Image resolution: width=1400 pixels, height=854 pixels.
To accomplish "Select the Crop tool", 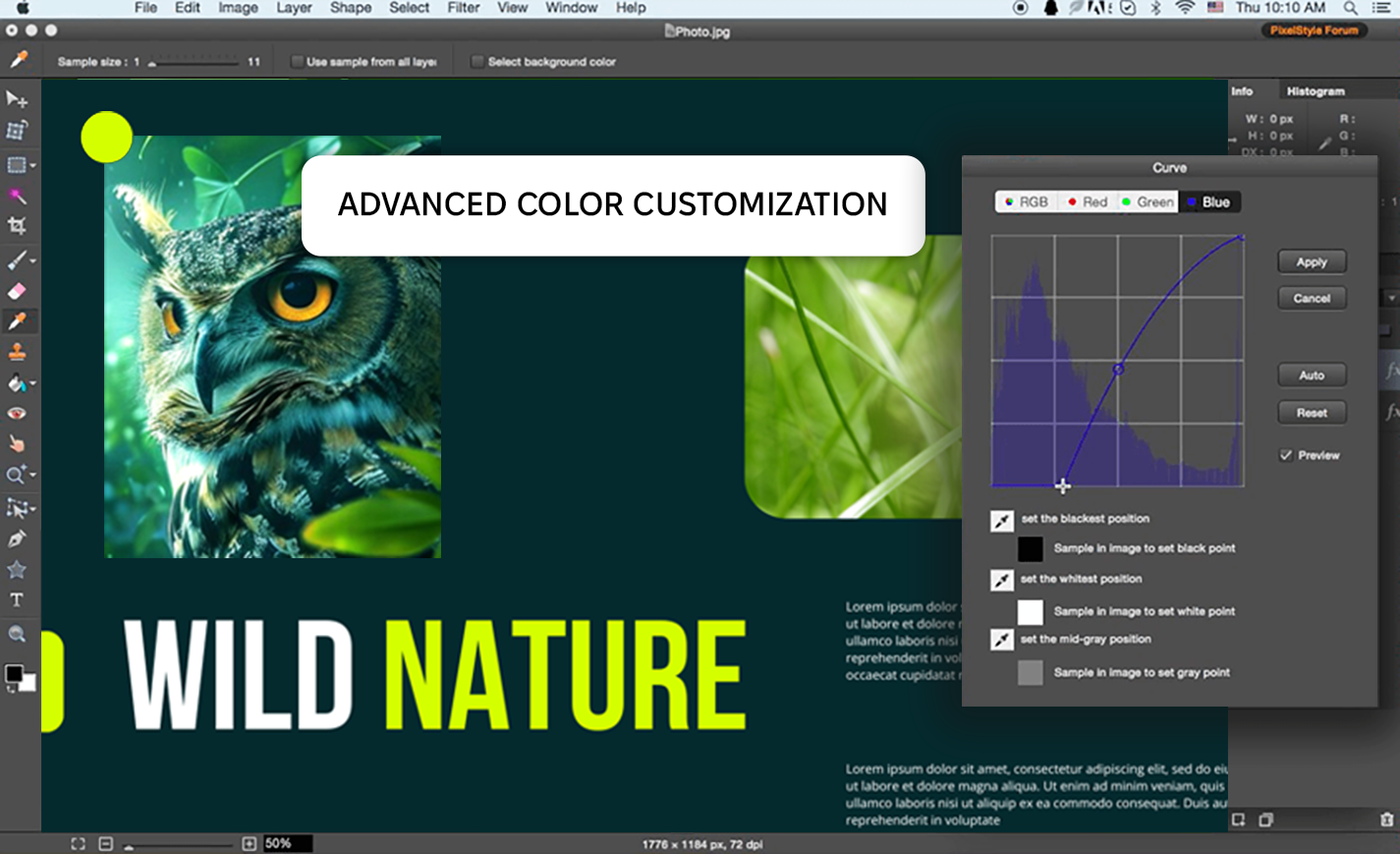I will pyautogui.click(x=17, y=226).
